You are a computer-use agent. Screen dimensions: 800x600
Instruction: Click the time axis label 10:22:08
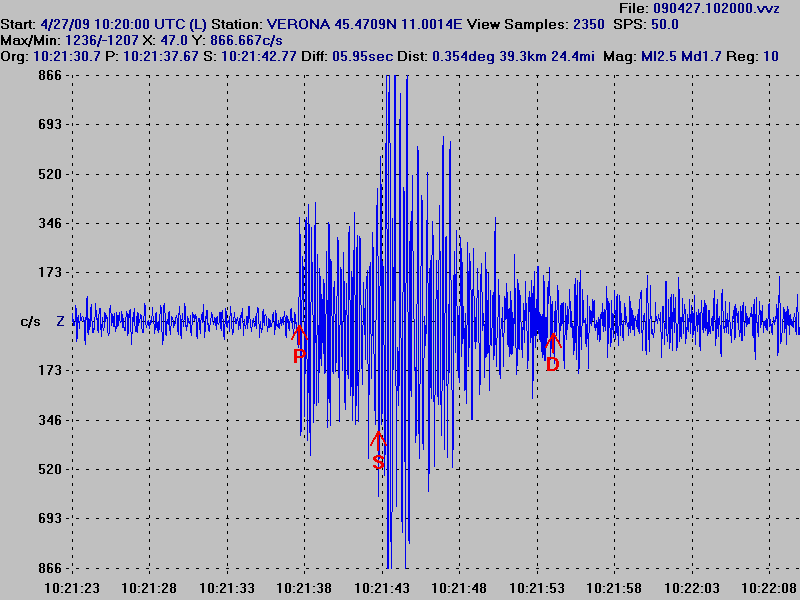click(x=769, y=588)
